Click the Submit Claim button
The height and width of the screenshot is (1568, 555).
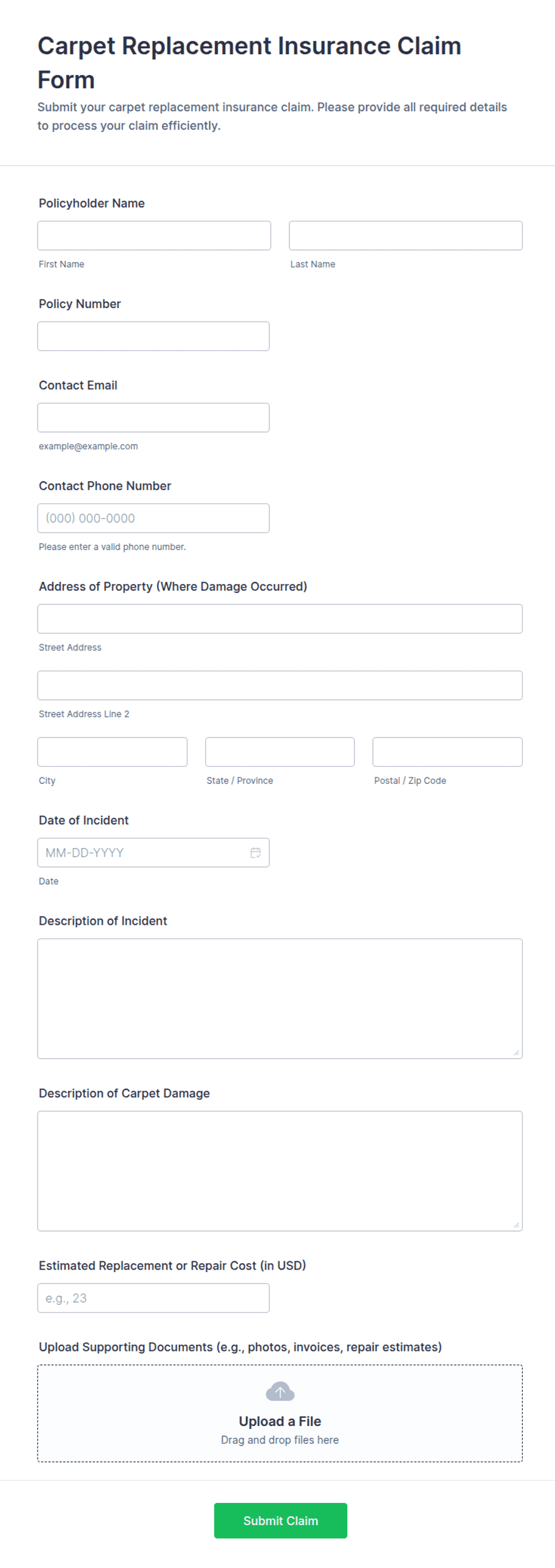(x=280, y=1520)
